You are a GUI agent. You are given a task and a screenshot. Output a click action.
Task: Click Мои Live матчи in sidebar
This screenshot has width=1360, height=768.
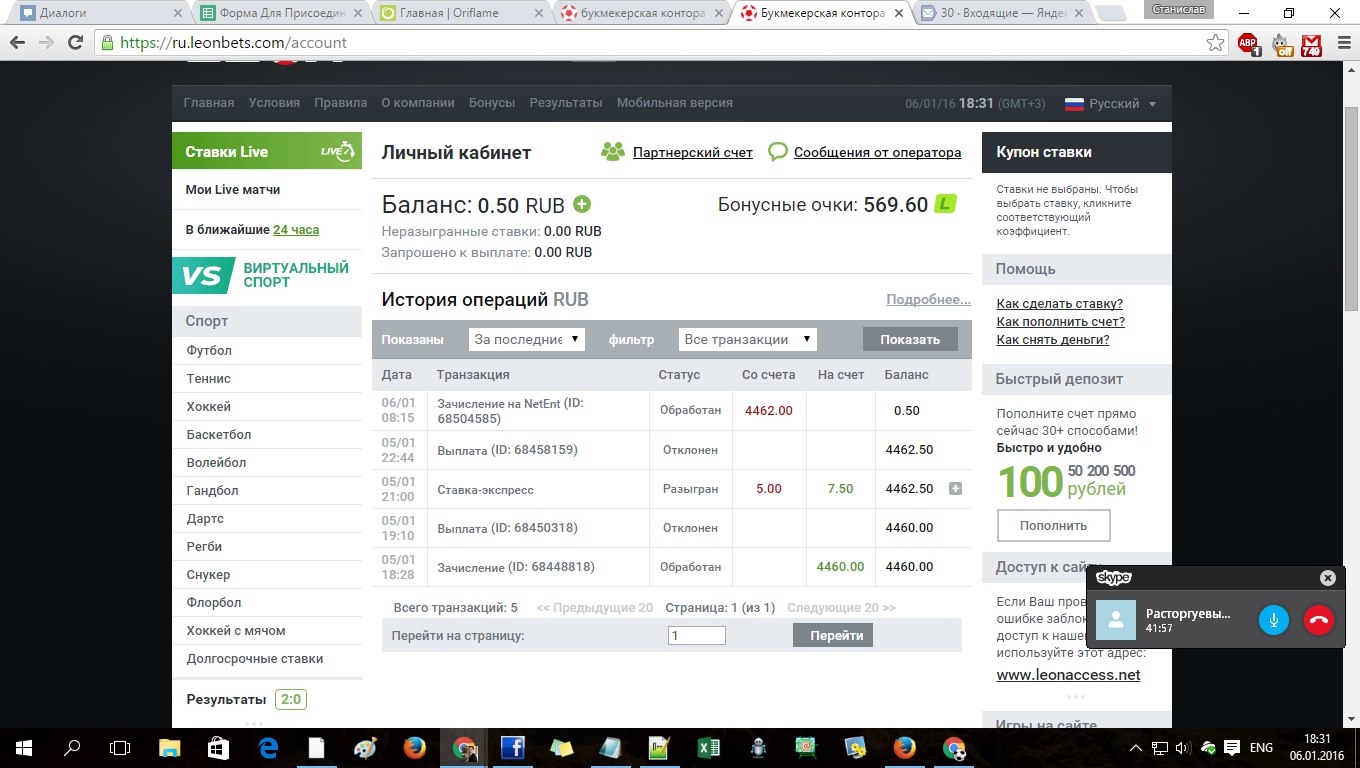tap(233, 189)
